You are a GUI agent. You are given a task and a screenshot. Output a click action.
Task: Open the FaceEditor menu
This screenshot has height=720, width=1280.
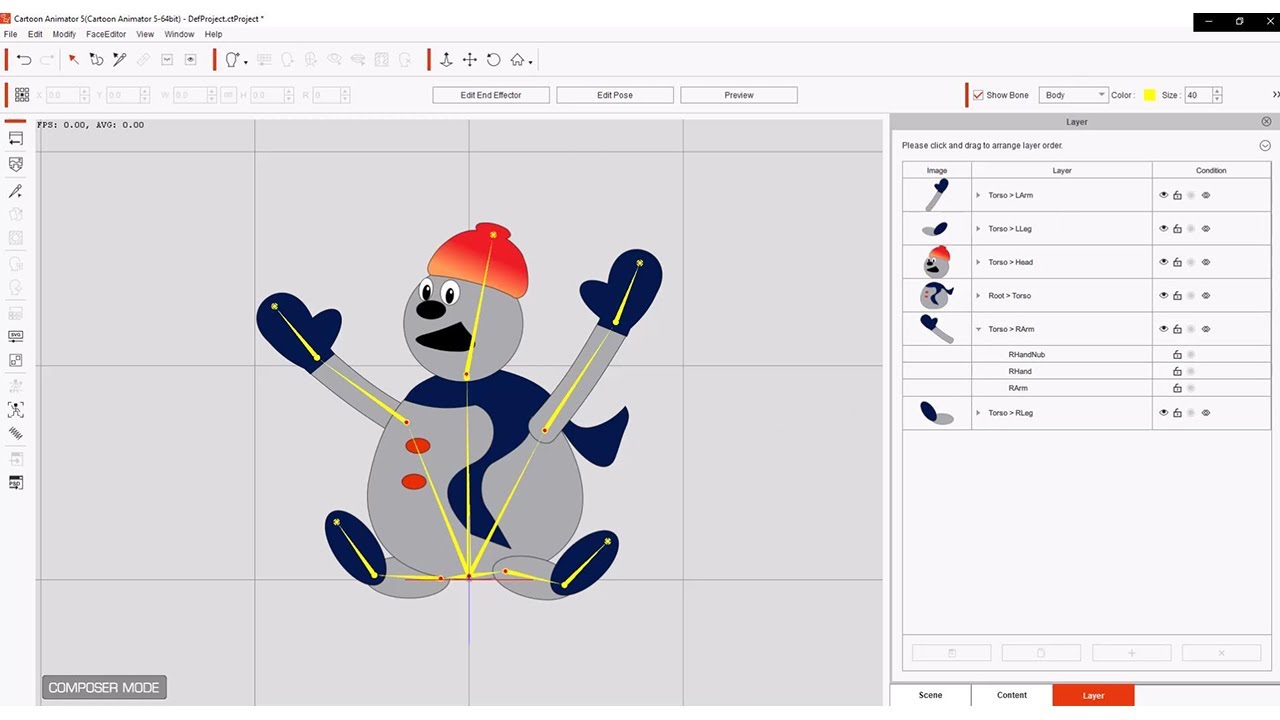106,34
